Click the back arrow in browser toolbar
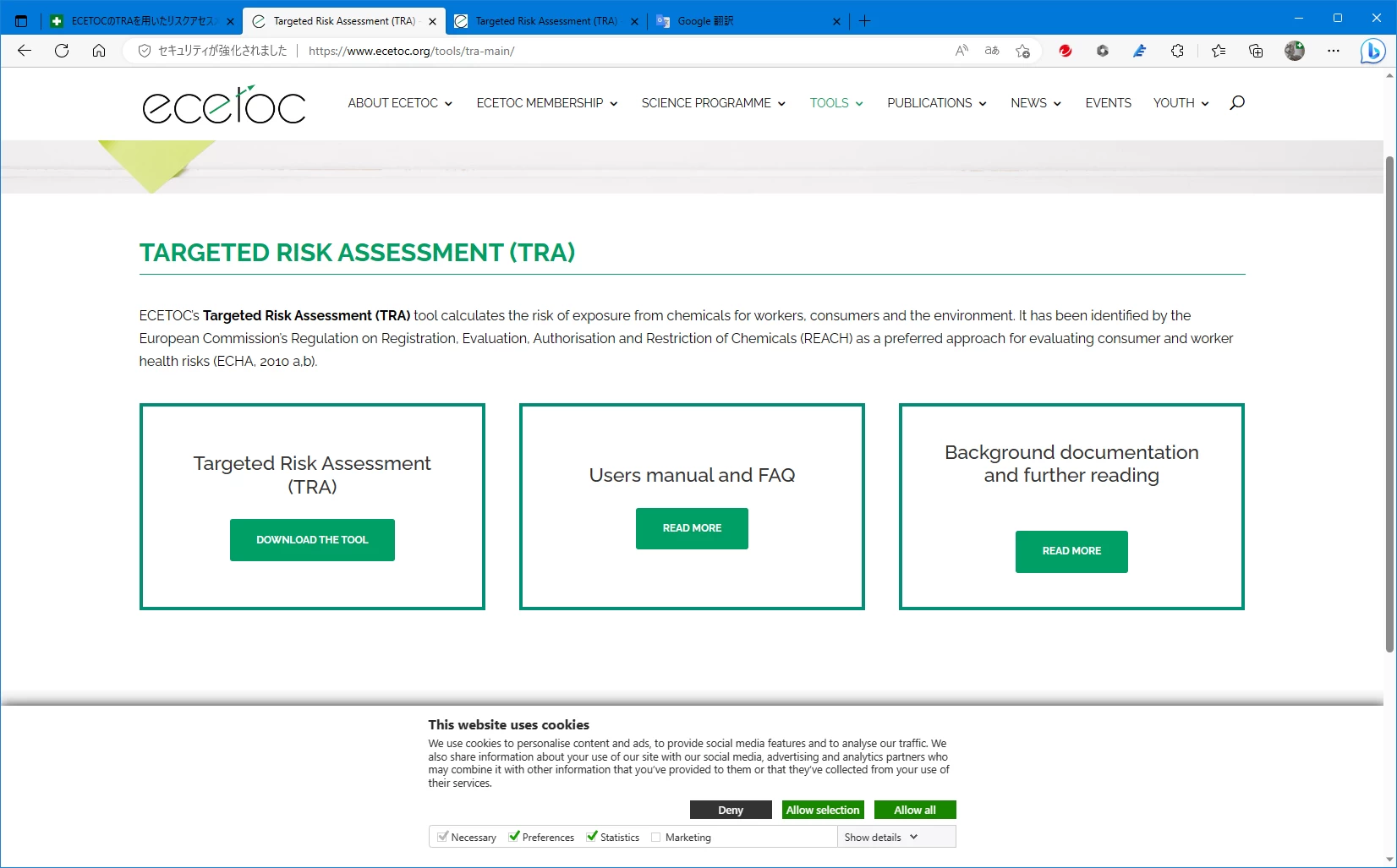This screenshot has height=868, width=1397. coord(25,51)
